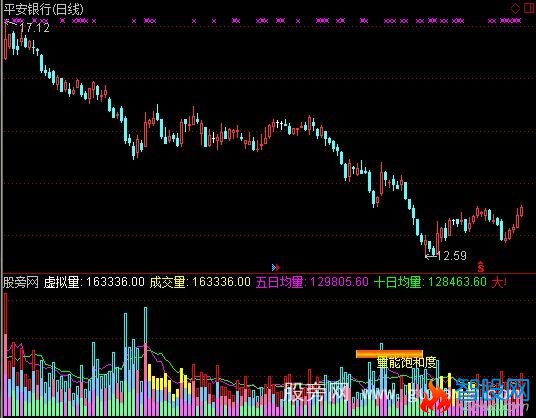Click the red S signal marker
Image resolution: width=536 pixels, height=418 pixels.
pyautogui.click(x=481, y=267)
